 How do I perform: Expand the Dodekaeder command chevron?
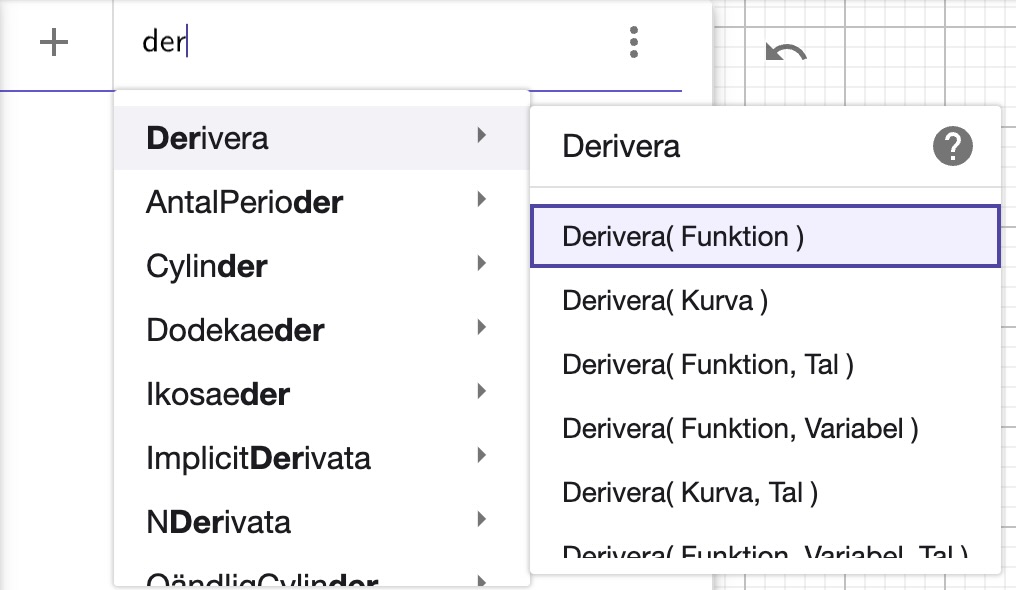tap(482, 328)
